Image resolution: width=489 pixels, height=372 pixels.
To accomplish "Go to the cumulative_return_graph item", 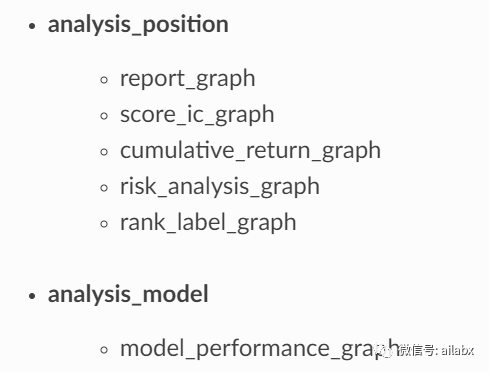I will [251, 151].
